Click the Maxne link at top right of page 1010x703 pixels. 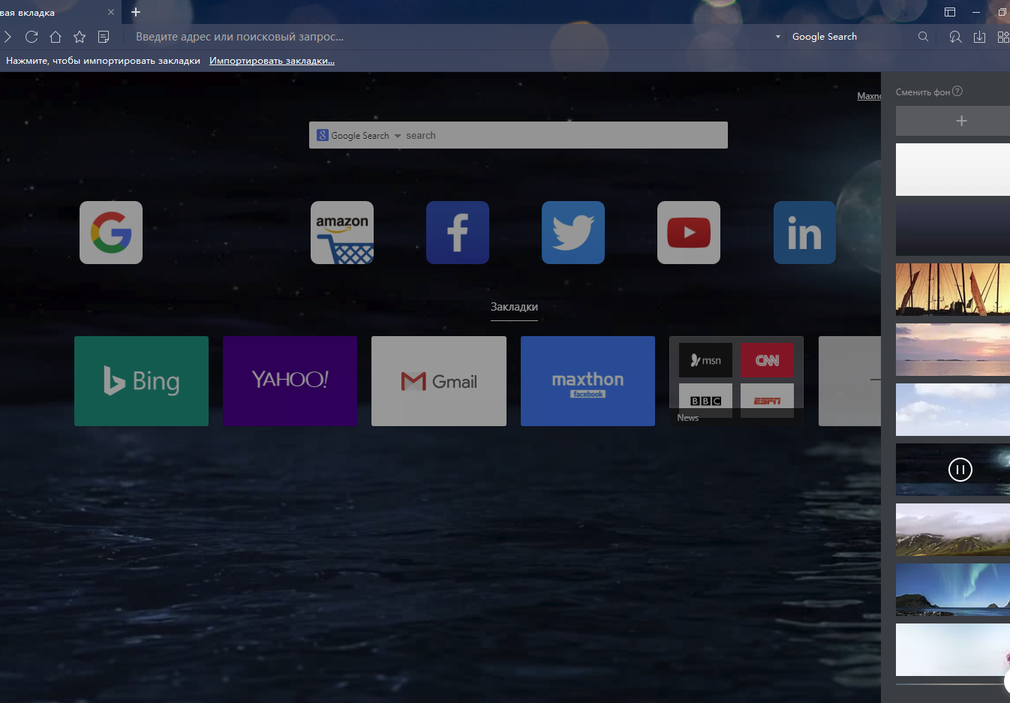pyautogui.click(x=869, y=96)
